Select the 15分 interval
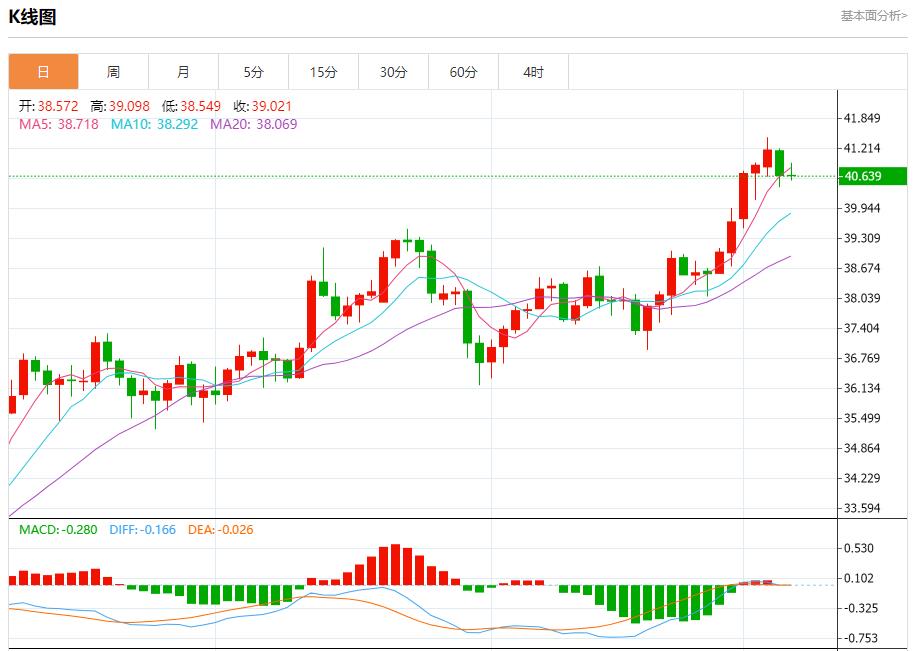 pyautogui.click(x=323, y=71)
